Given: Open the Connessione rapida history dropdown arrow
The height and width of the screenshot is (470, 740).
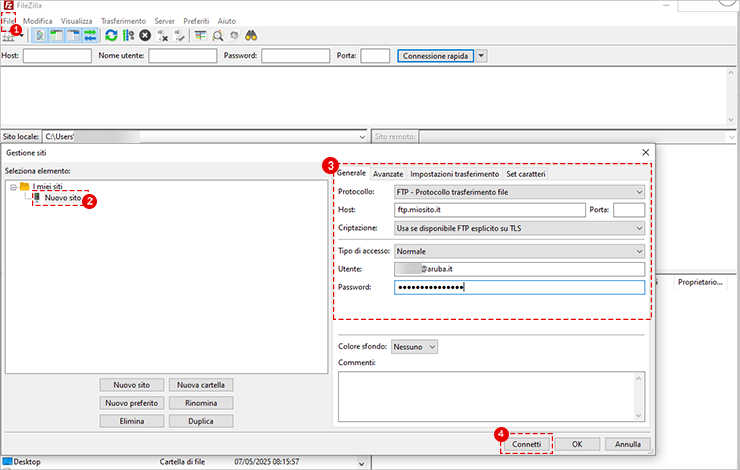Looking at the screenshot, I should pos(481,56).
